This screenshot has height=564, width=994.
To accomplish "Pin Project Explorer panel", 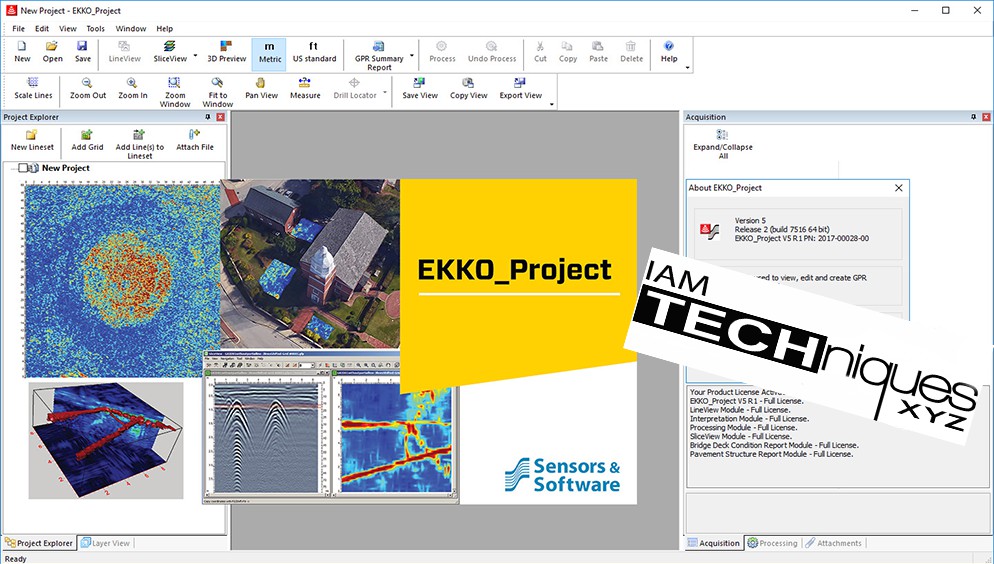I will (x=207, y=117).
